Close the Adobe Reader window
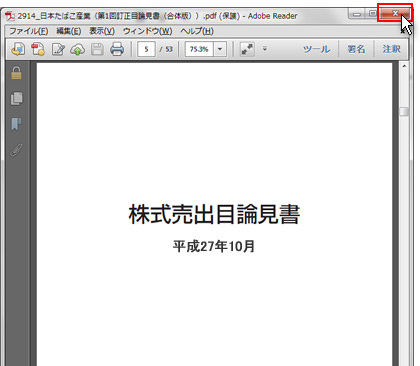This screenshot has height=366, width=420. (395, 13)
